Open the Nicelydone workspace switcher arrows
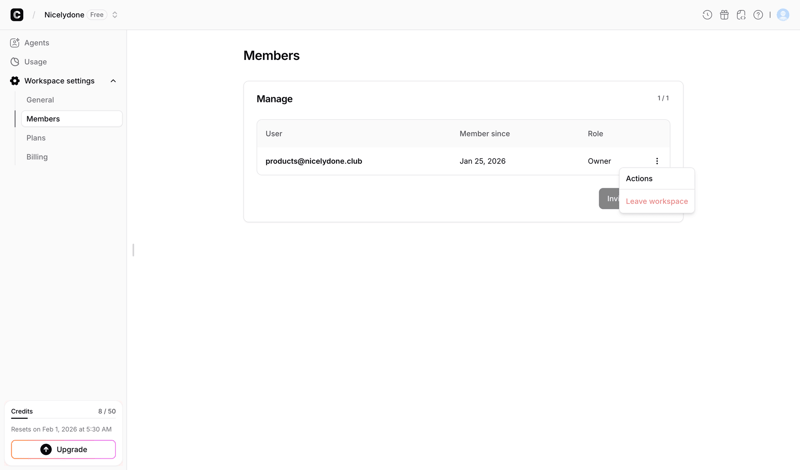The image size is (800, 470). [x=115, y=15]
